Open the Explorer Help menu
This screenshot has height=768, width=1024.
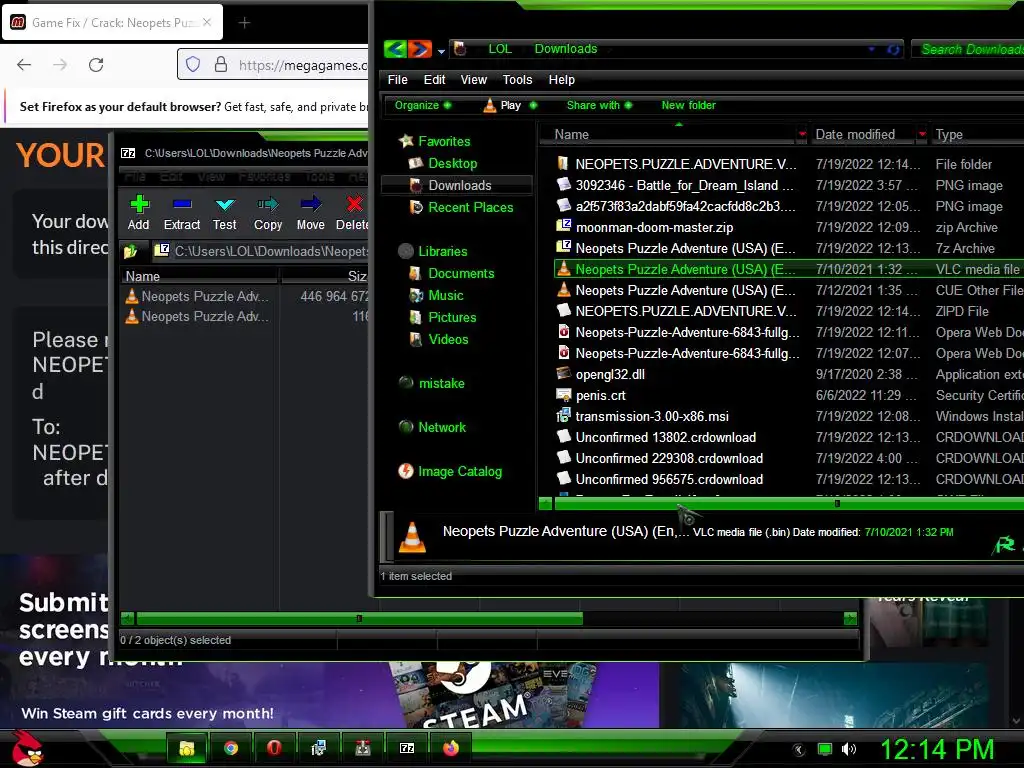coord(562,80)
